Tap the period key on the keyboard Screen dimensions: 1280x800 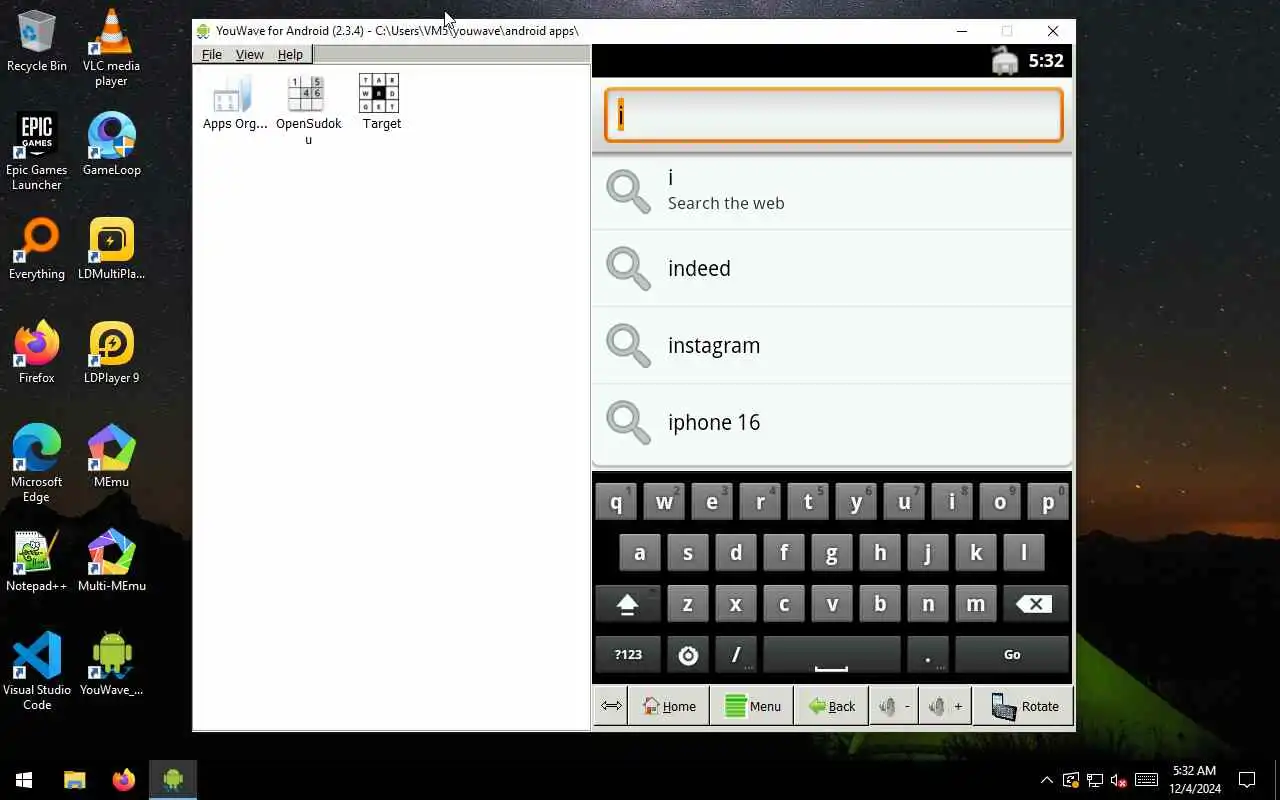coord(928,655)
